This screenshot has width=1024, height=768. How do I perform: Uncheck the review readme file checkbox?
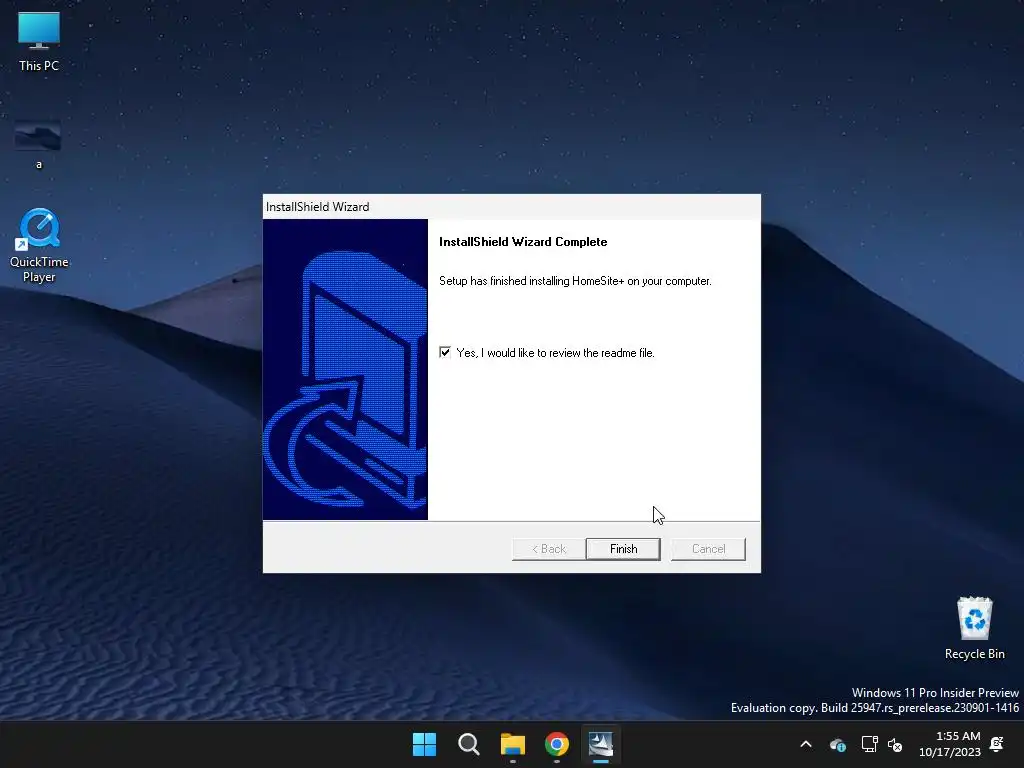pos(445,353)
